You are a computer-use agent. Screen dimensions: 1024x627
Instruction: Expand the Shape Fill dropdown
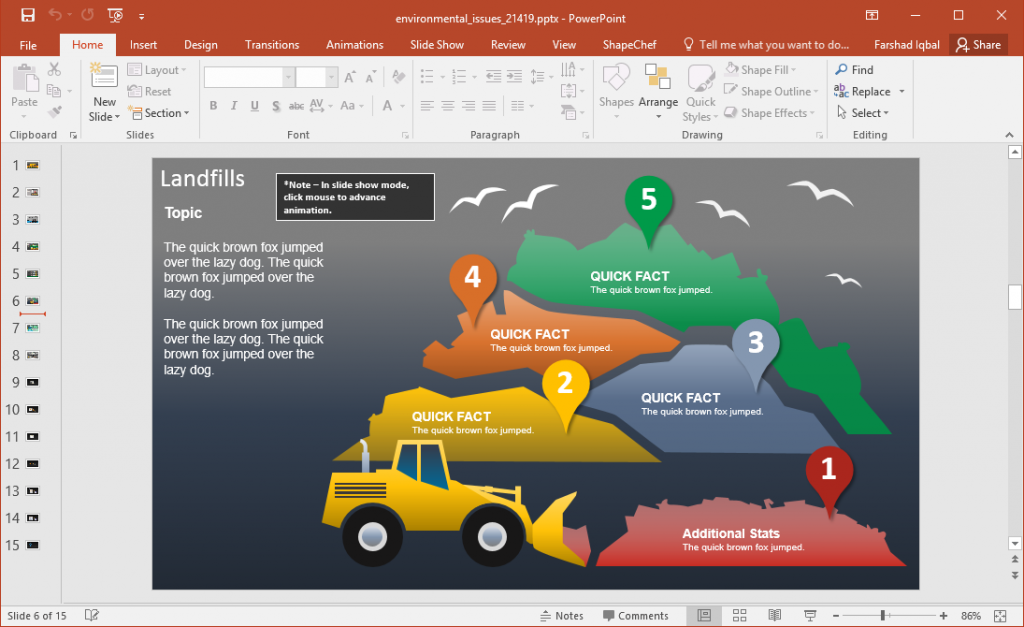pos(793,69)
